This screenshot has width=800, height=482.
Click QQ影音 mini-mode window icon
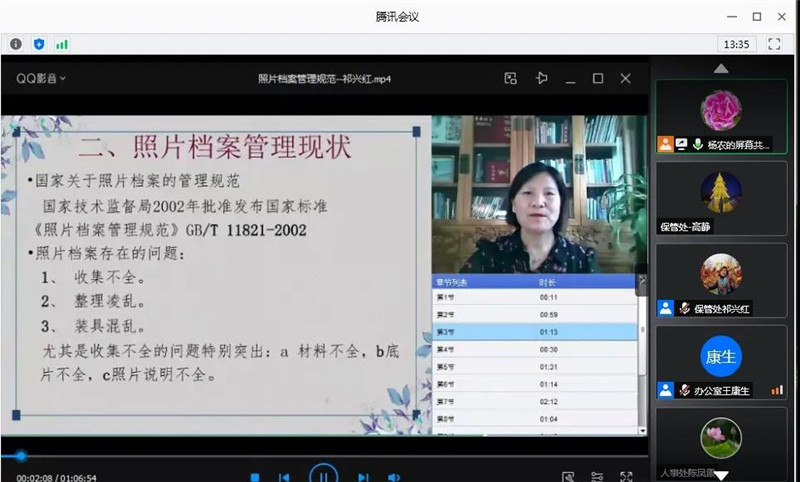(511, 79)
